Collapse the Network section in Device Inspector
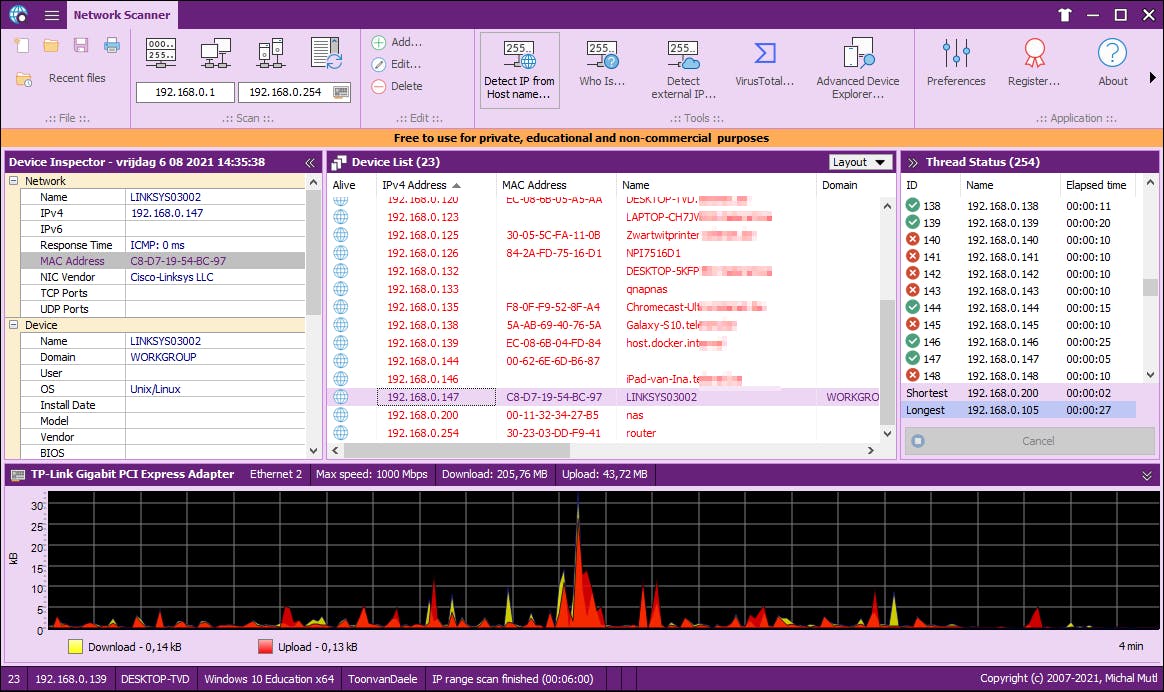The width and height of the screenshot is (1164, 692). click(x=14, y=181)
